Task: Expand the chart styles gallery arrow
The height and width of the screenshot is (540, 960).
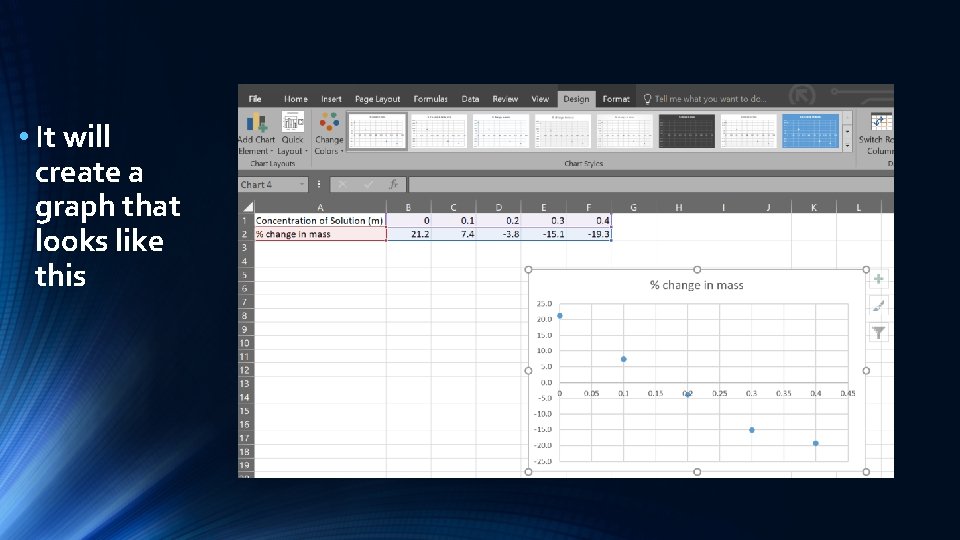Action: (x=847, y=146)
